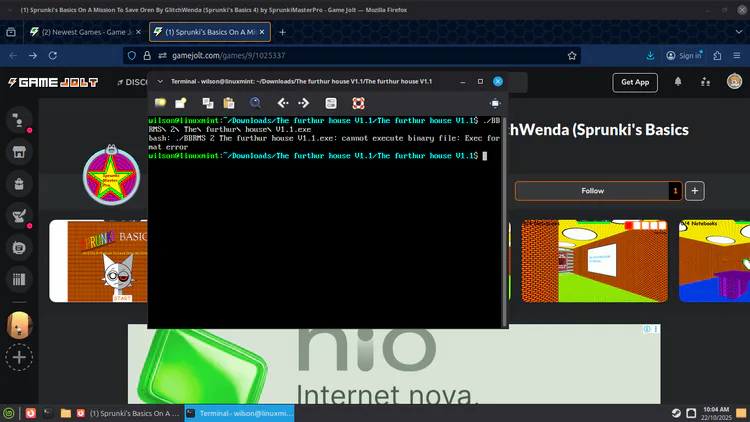
Task: Bookmark this page with star icon
Action: pyautogui.click(x=572, y=56)
